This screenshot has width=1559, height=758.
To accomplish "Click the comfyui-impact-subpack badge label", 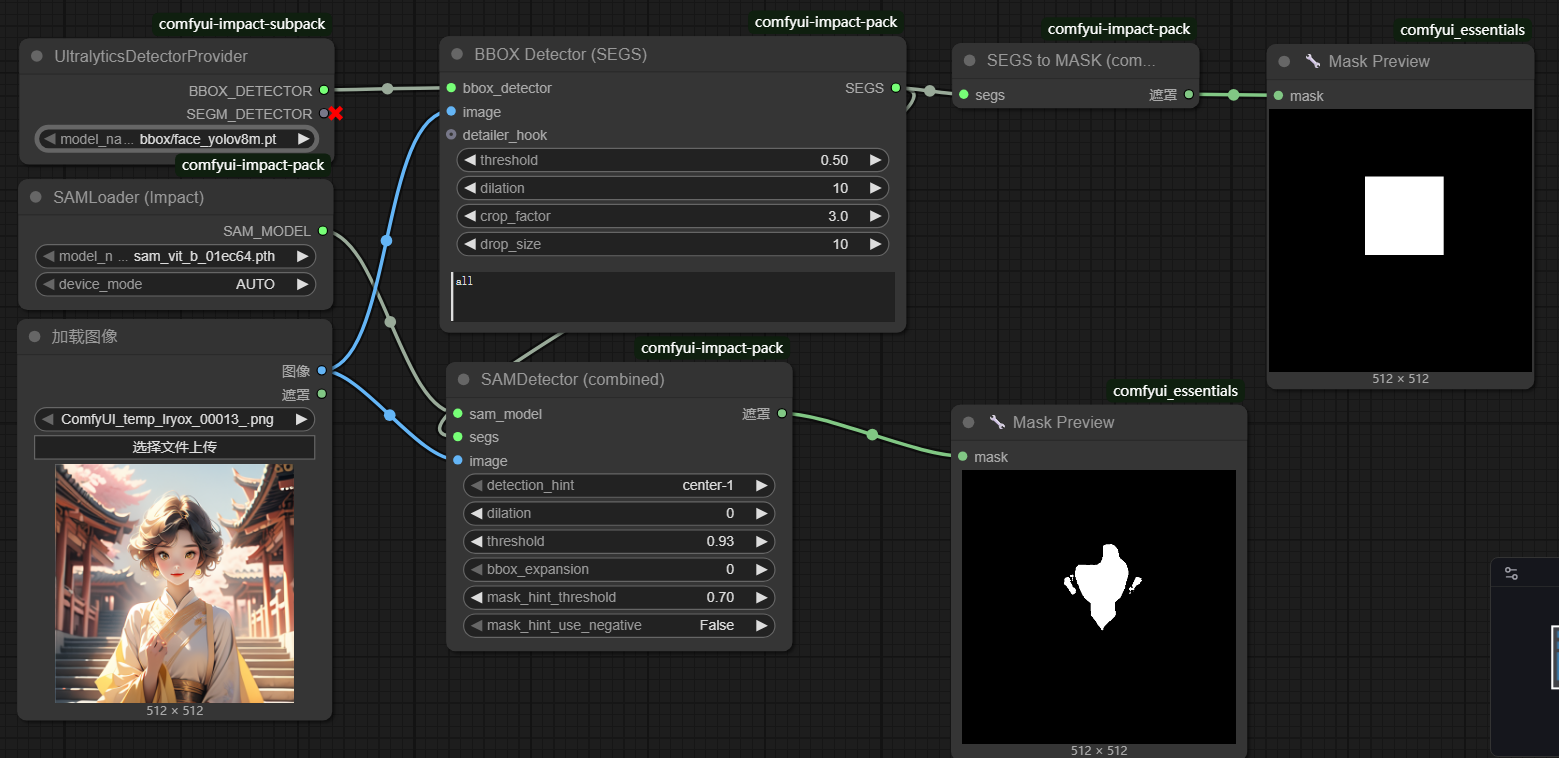I will click(242, 24).
